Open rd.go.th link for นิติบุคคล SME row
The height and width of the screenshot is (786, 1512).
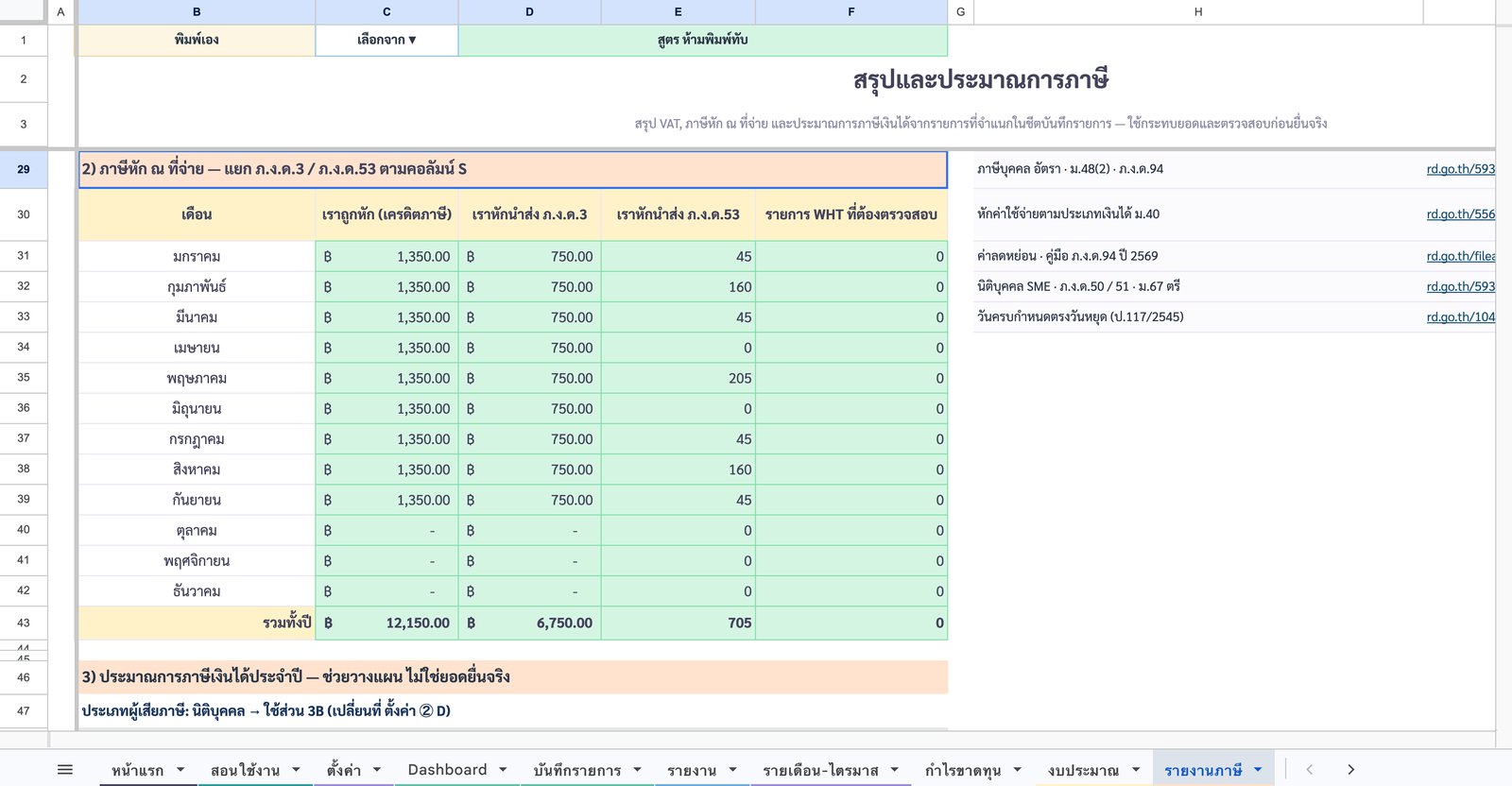pos(1460,286)
